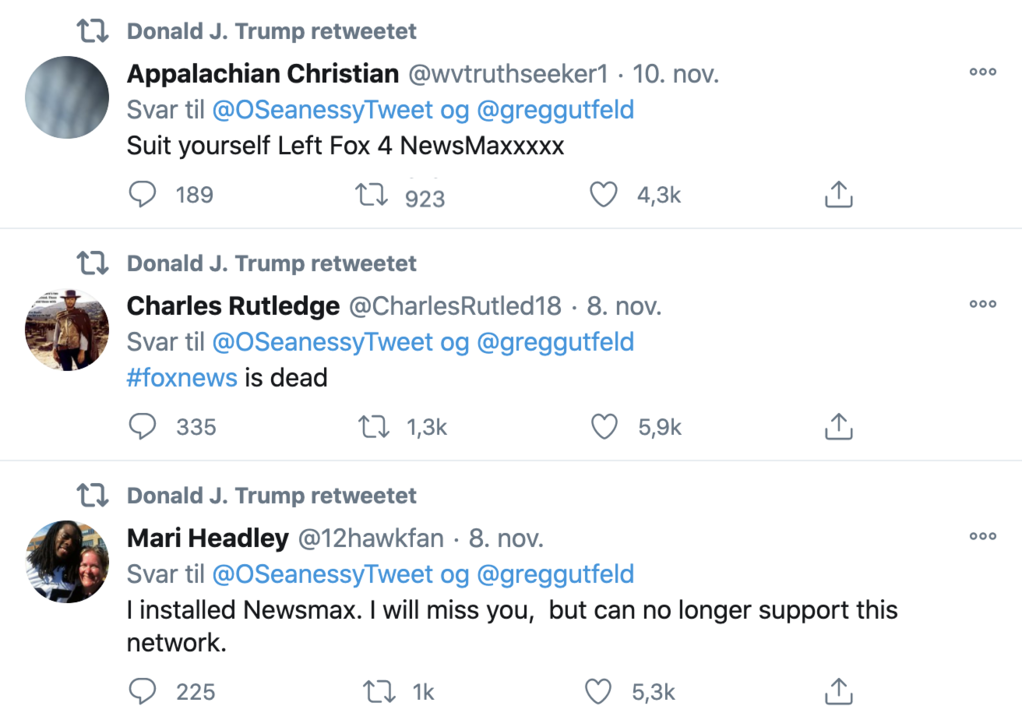1022x720 pixels.
Task: Expand more options menu on Mari Headley tweet
Action: point(982,536)
